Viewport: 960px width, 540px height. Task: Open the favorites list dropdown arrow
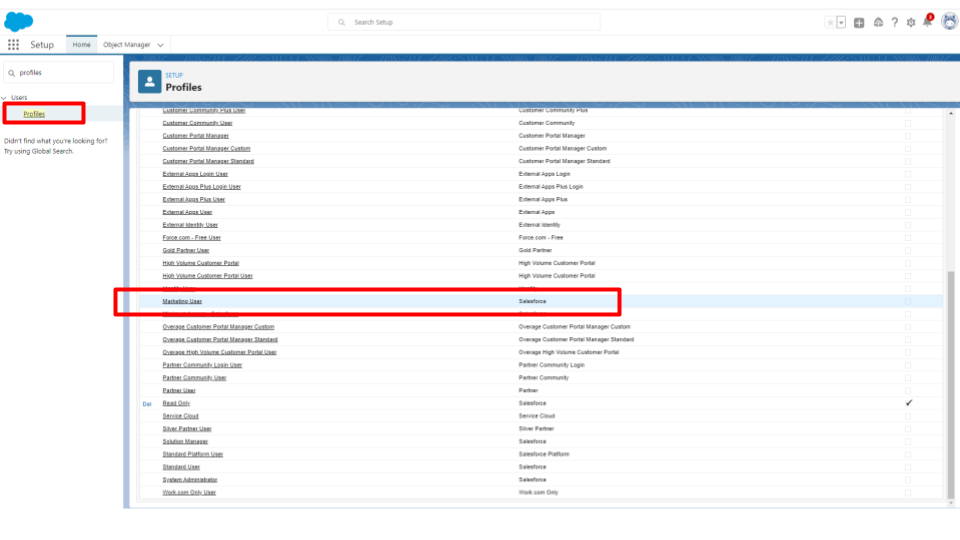pyautogui.click(x=841, y=23)
